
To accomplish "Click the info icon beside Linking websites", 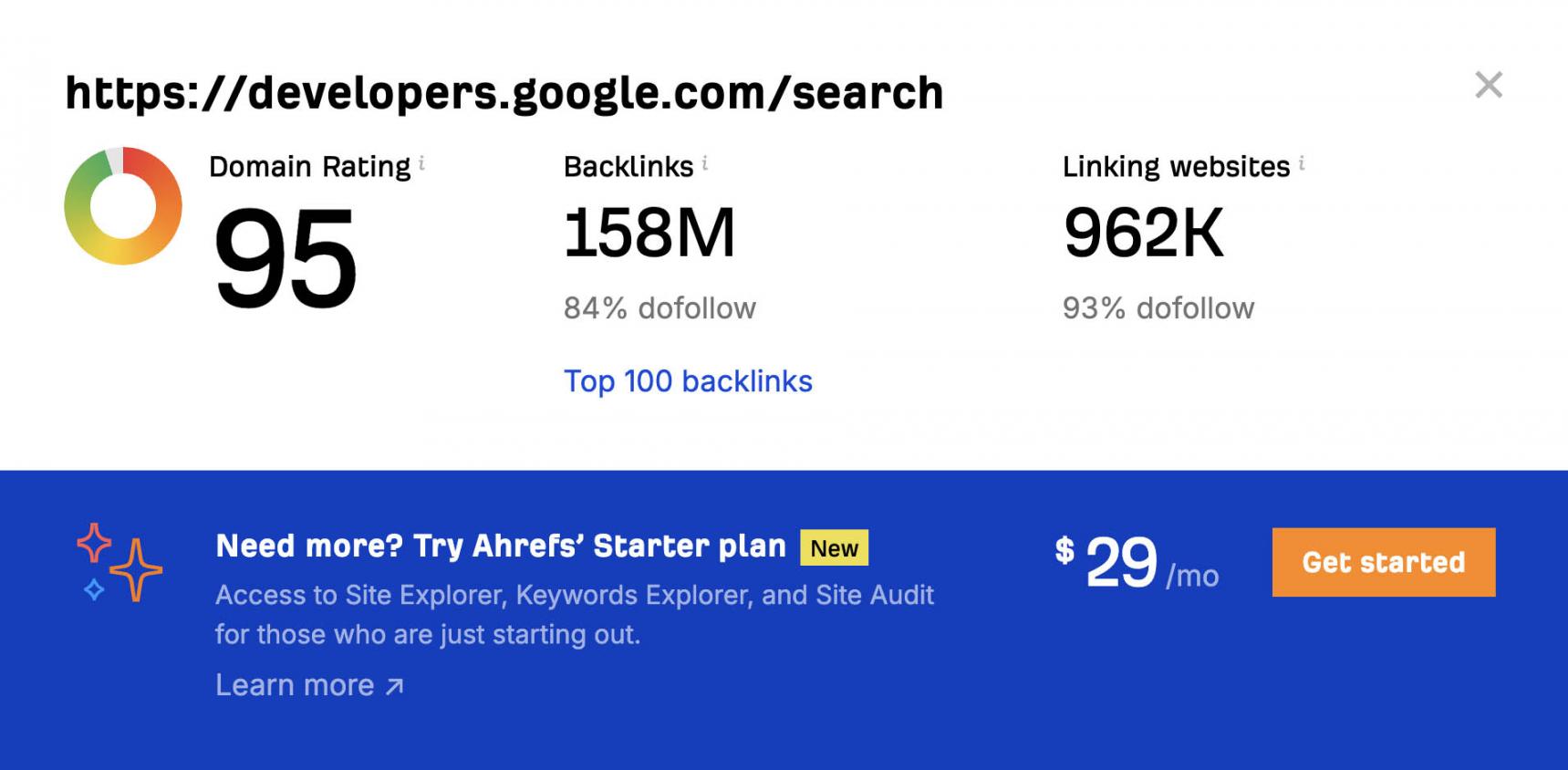I will pyautogui.click(x=1302, y=164).
